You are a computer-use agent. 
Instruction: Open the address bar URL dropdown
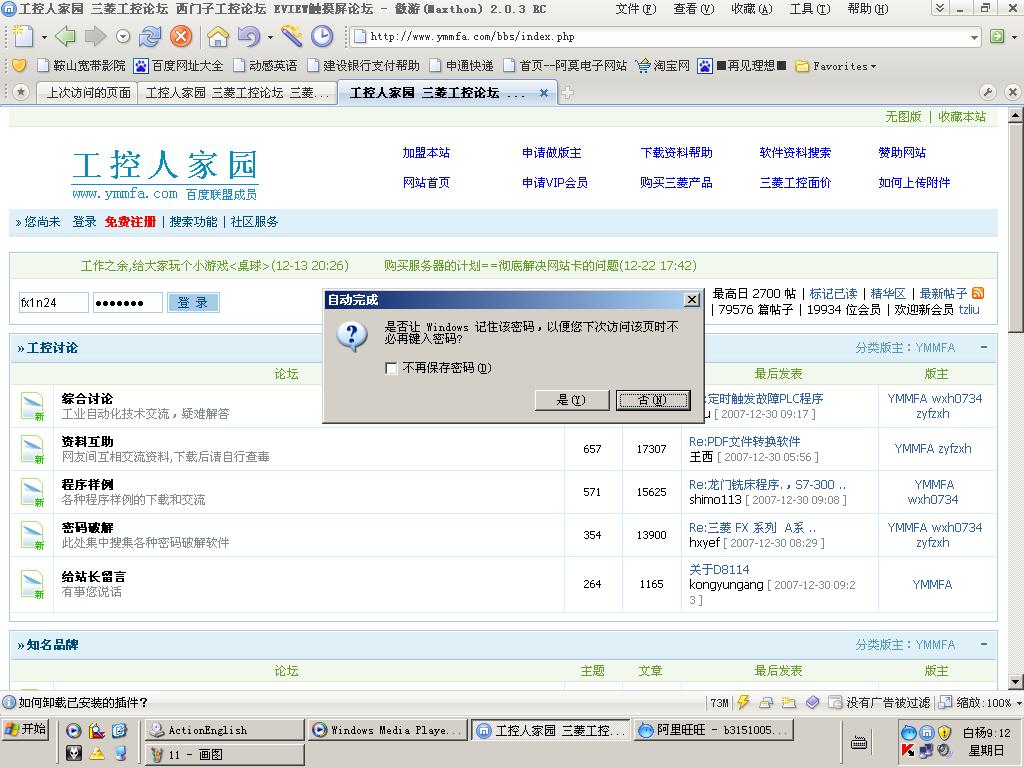click(x=974, y=37)
